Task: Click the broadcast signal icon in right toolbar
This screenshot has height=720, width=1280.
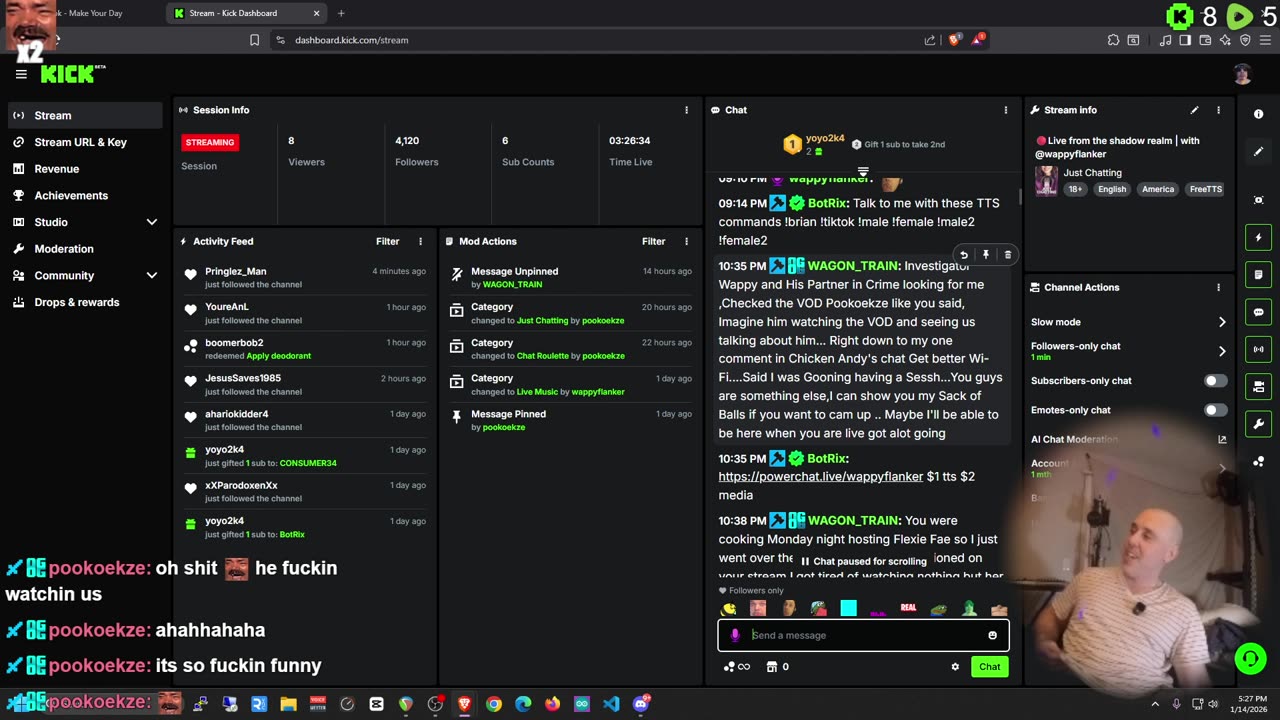Action: click(x=1258, y=349)
